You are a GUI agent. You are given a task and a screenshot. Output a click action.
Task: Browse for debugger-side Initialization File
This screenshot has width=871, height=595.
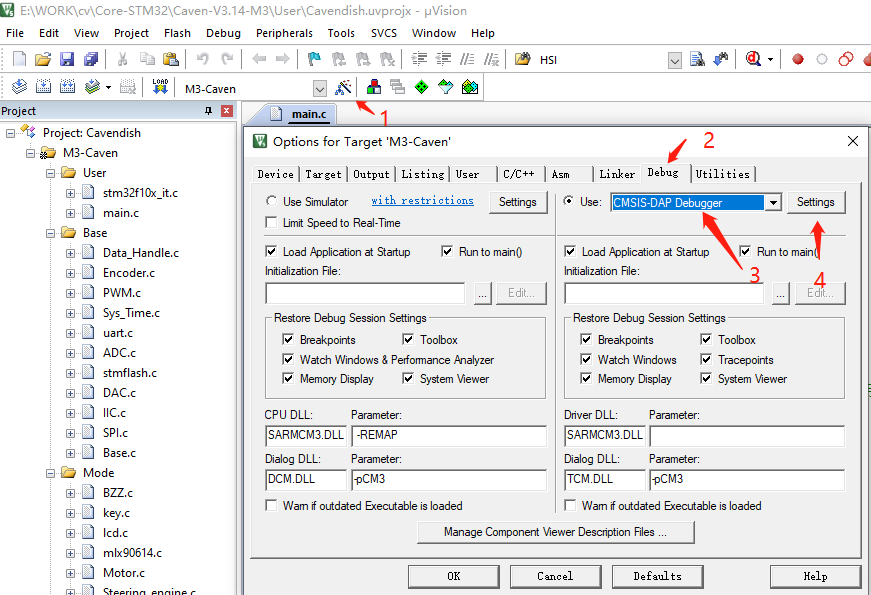780,293
